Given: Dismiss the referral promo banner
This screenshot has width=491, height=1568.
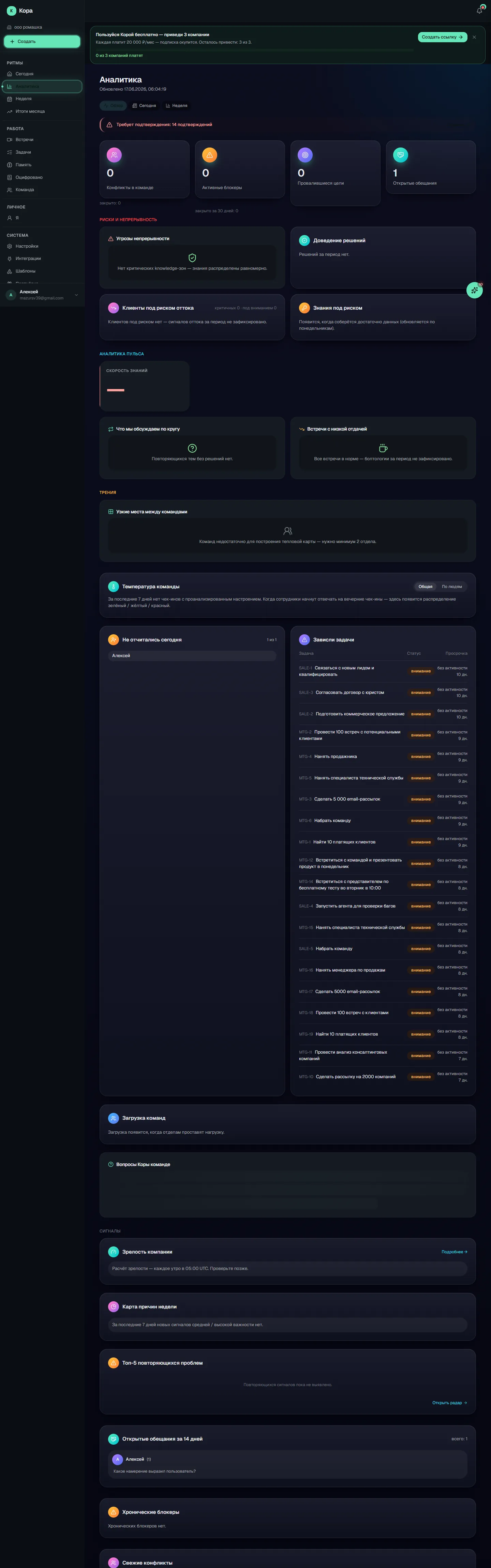Looking at the screenshot, I should click(475, 37).
